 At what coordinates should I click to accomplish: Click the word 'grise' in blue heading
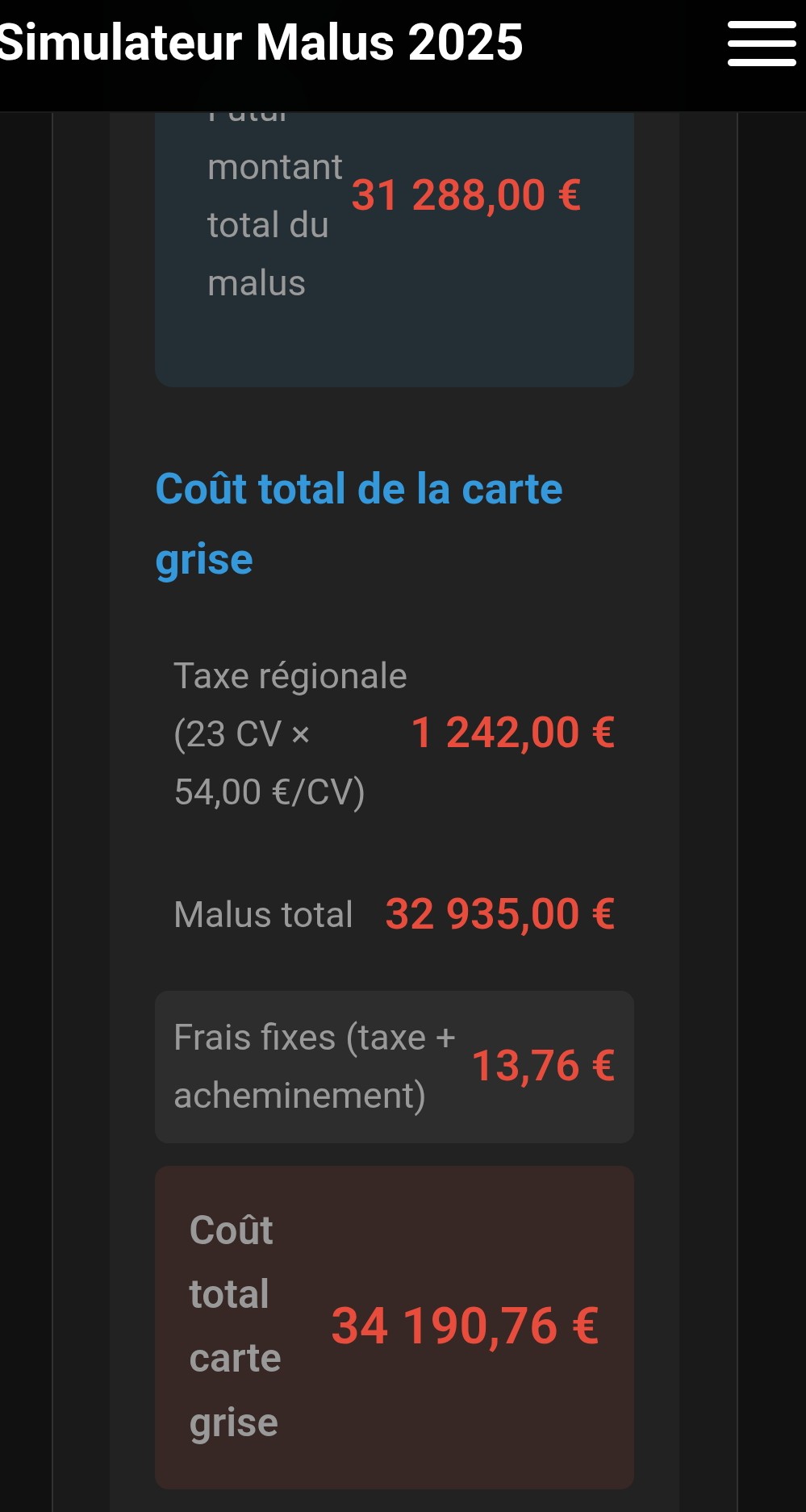pos(204,559)
